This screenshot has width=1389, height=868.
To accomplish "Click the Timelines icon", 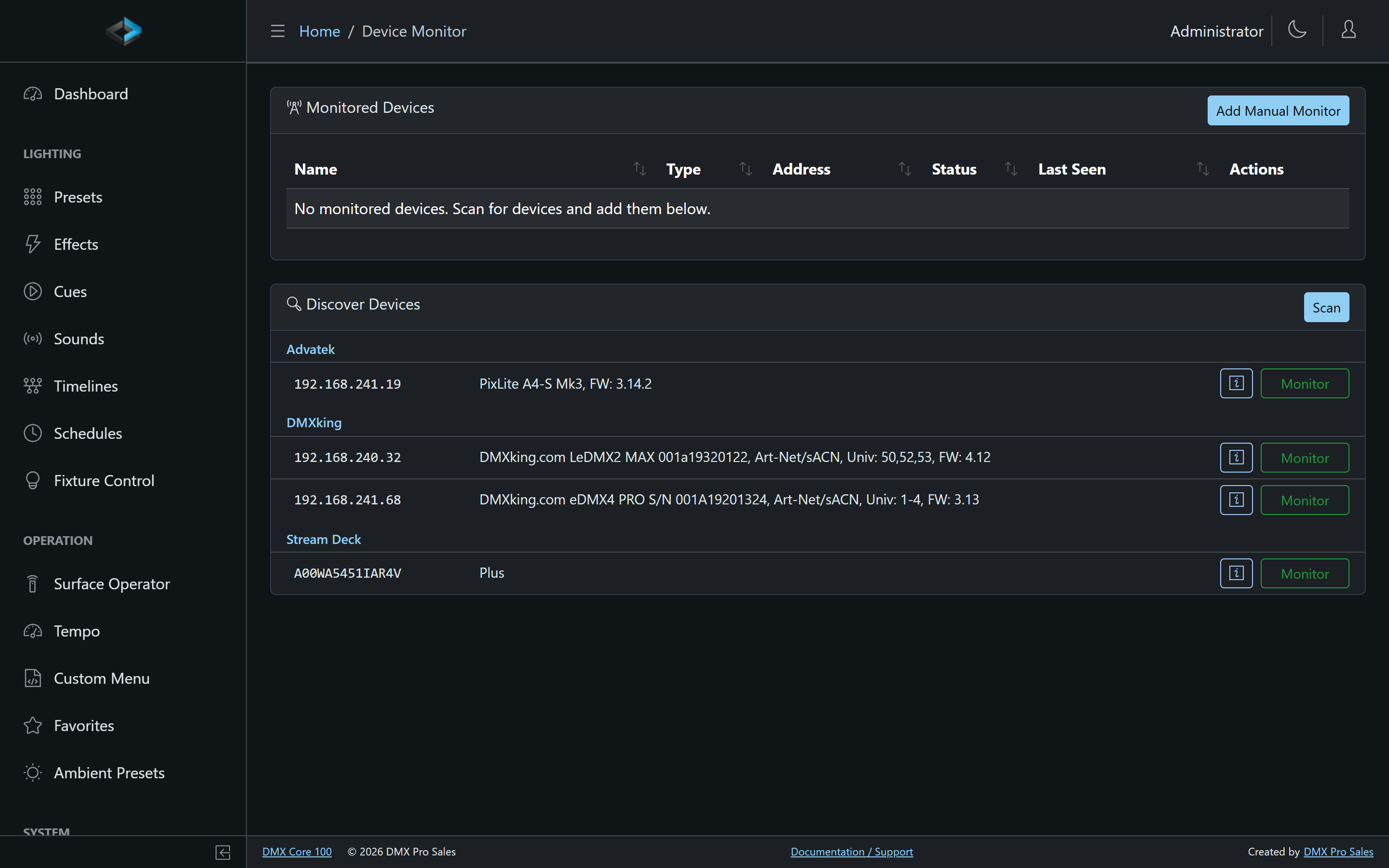I will click(x=33, y=386).
